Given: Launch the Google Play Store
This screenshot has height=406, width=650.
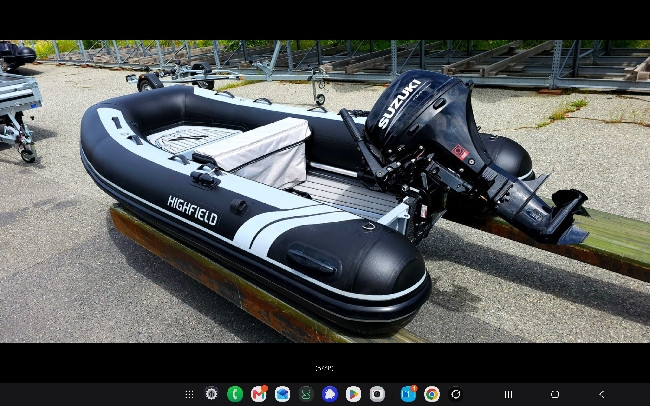Looking at the screenshot, I should pos(353,394).
